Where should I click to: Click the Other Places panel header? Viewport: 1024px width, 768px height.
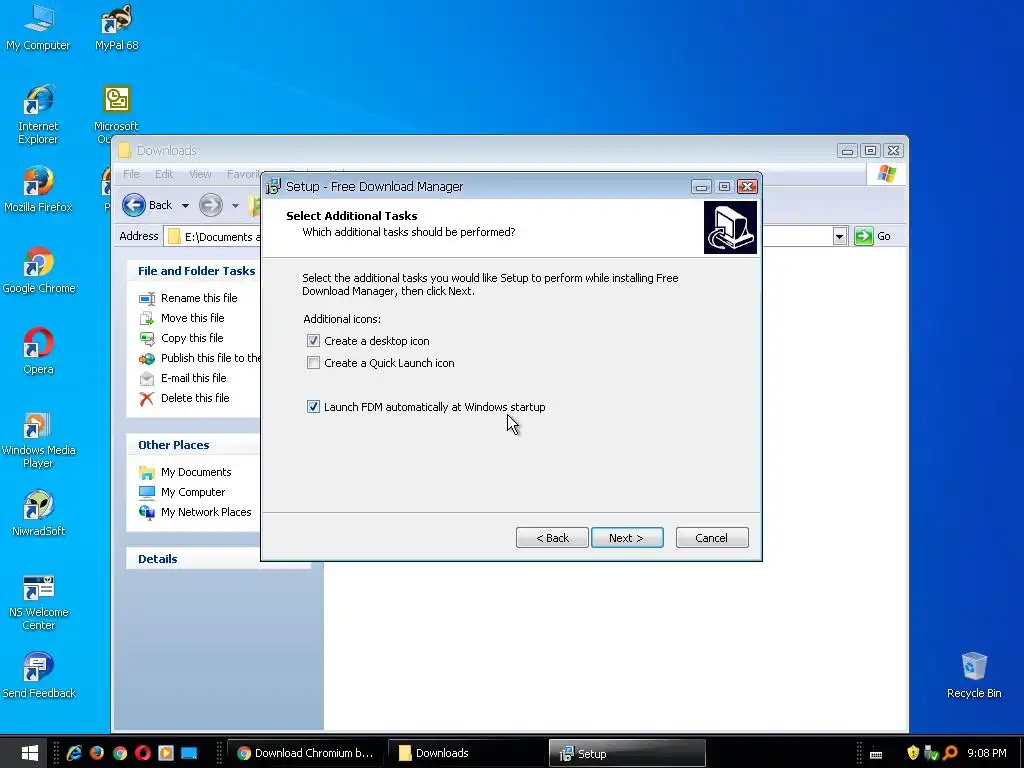click(193, 445)
